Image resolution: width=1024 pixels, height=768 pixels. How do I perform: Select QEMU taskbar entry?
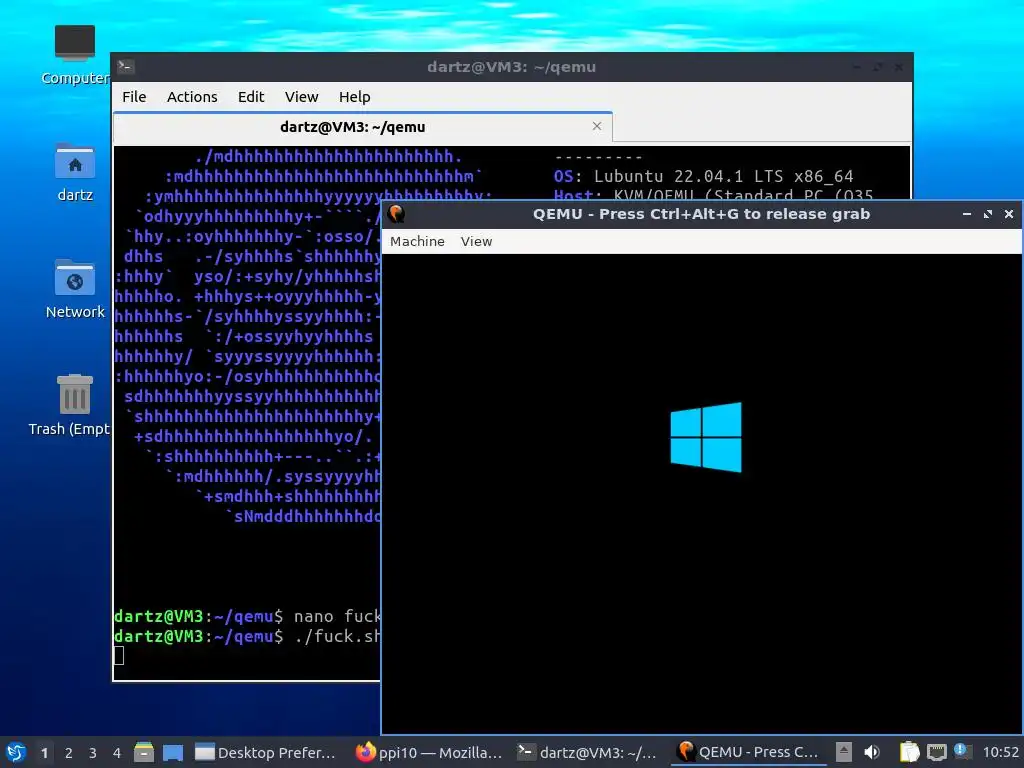(748, 752)
